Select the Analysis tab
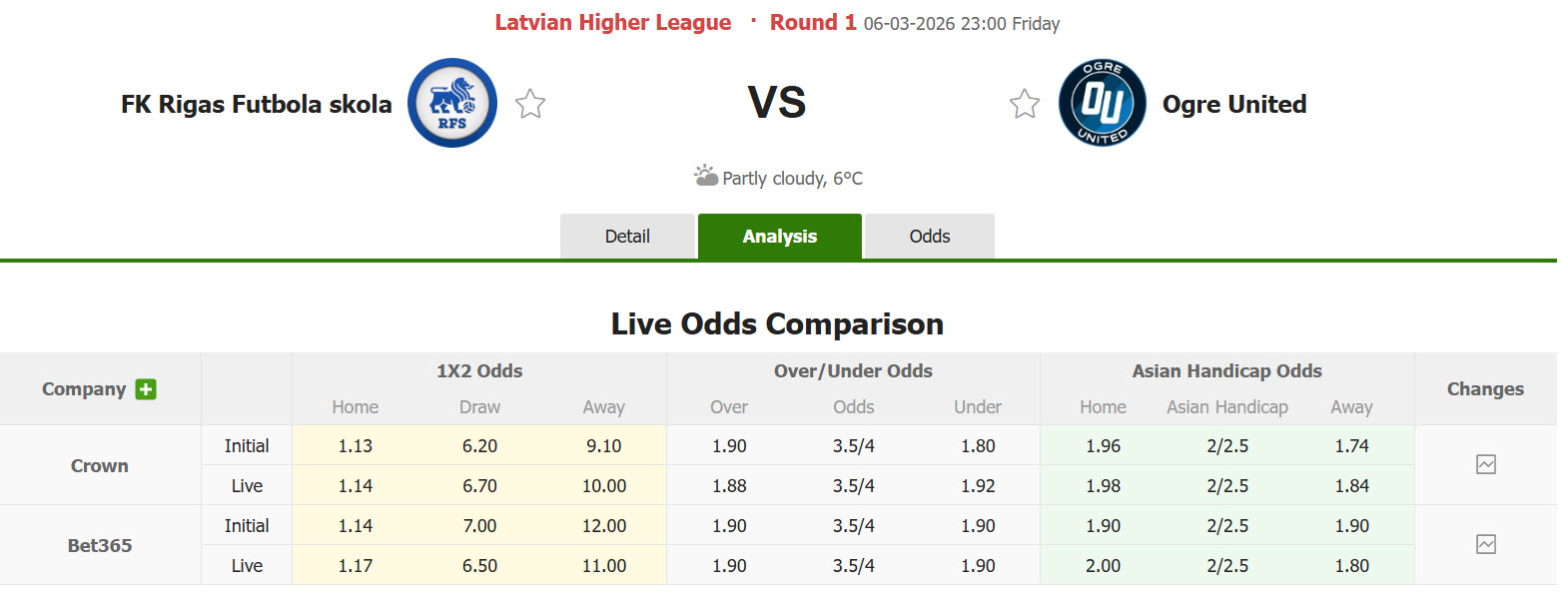Screen dimensions: 1568x594 (780, 237)
